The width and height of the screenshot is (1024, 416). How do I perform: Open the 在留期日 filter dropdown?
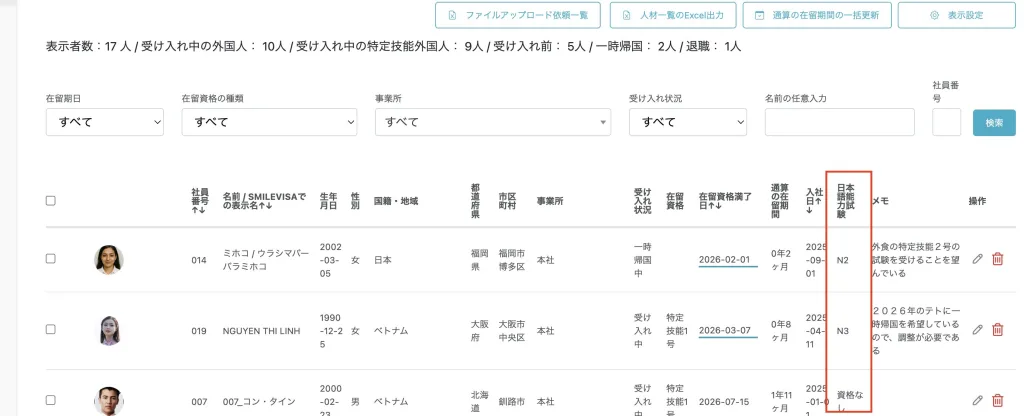pyautogui.click(x=104, y=122)
